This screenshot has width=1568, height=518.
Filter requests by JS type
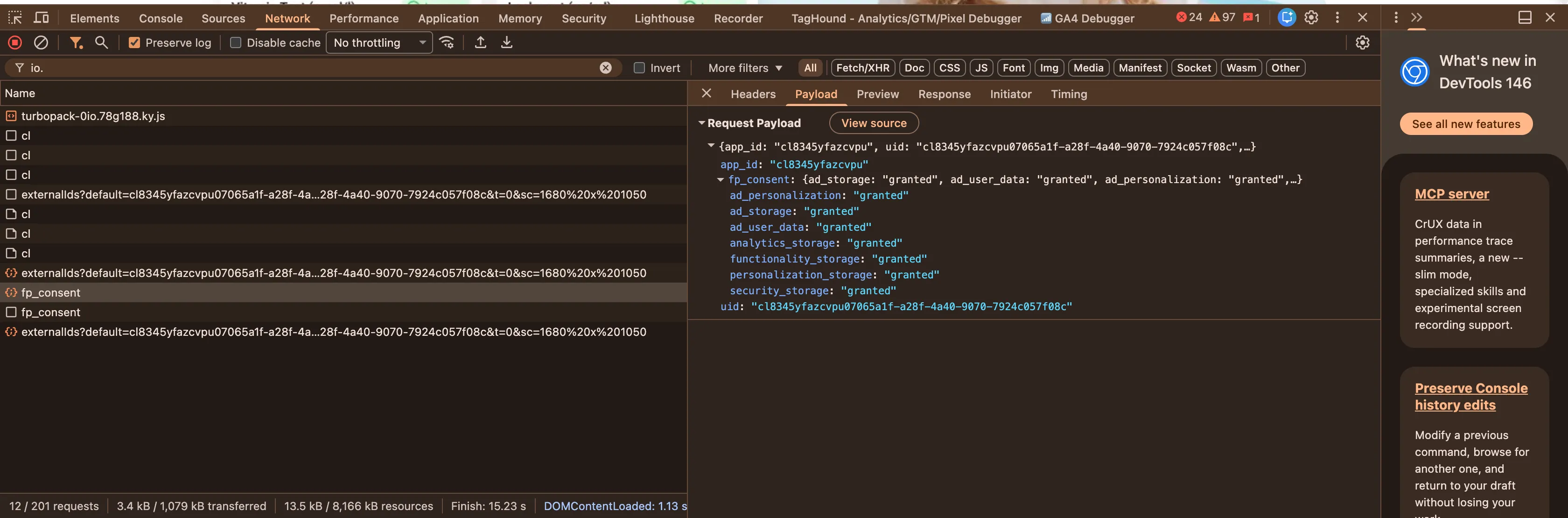[x=981, y=68]
